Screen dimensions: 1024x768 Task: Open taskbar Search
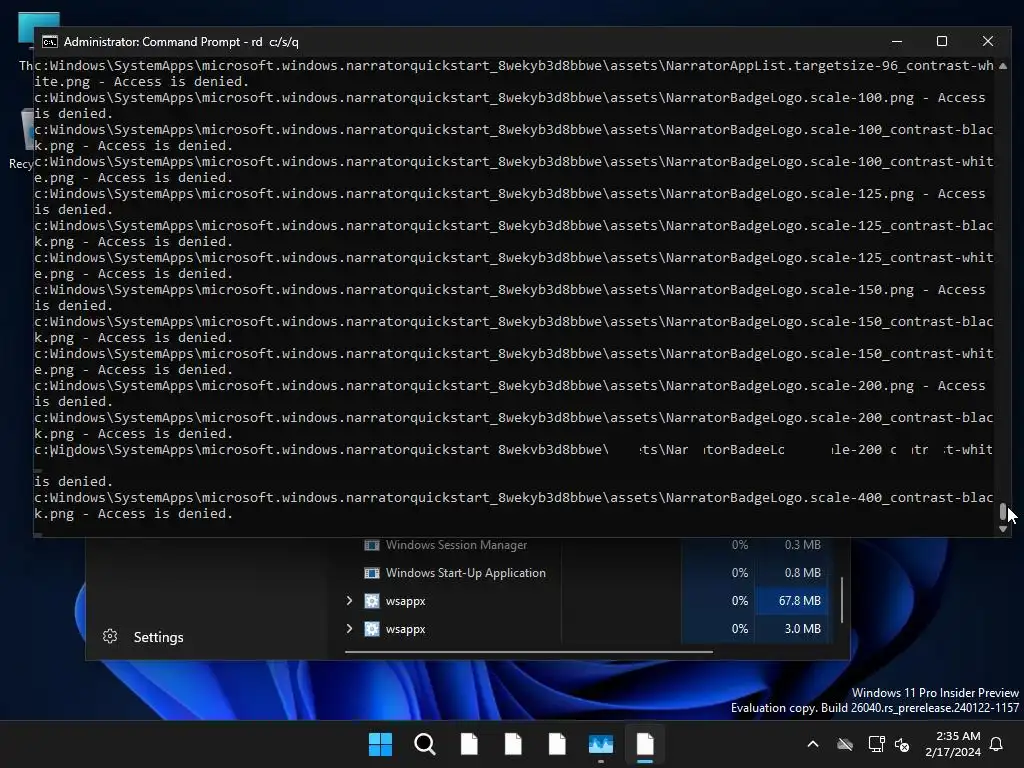424,744
